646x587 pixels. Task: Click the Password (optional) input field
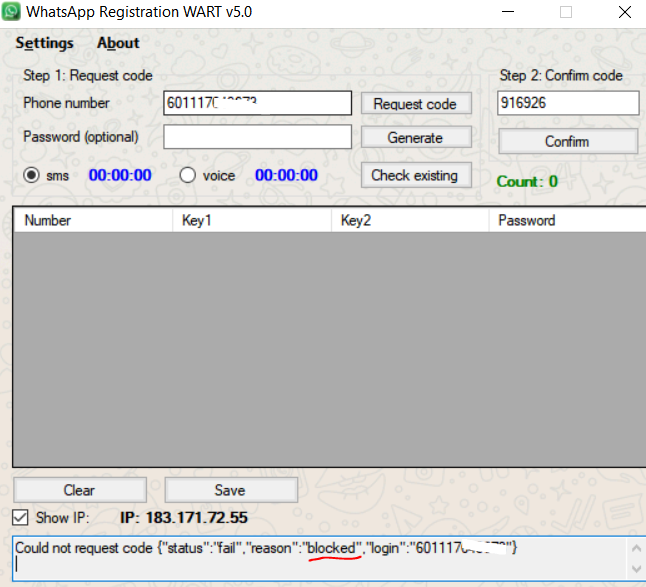[257, 137]
